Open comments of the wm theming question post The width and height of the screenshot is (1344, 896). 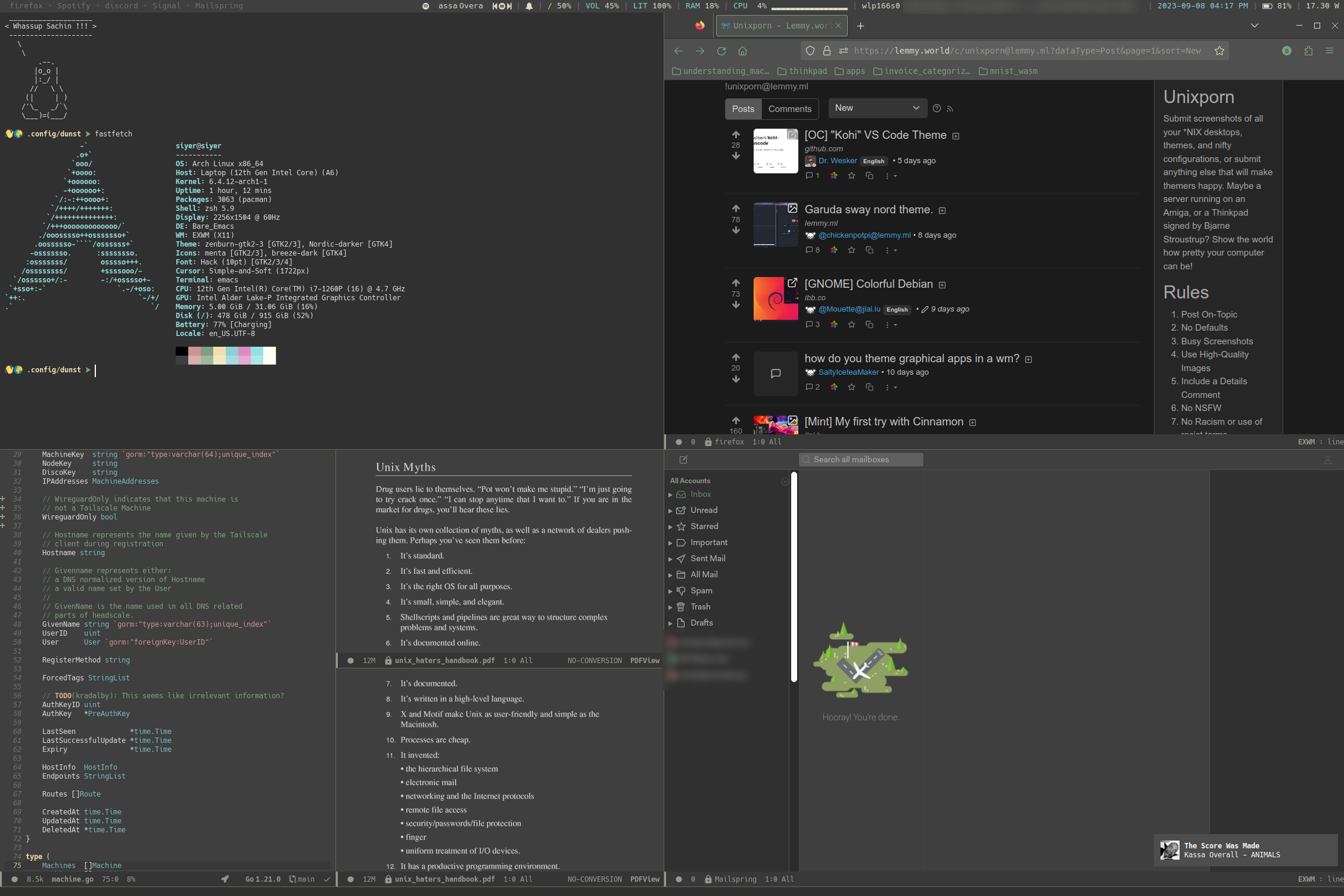pos(813,387)
